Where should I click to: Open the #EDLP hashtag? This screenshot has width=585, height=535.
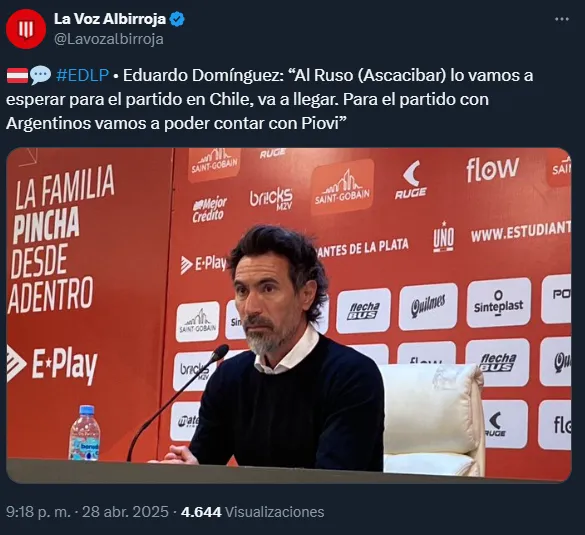[x=82, y=75]
